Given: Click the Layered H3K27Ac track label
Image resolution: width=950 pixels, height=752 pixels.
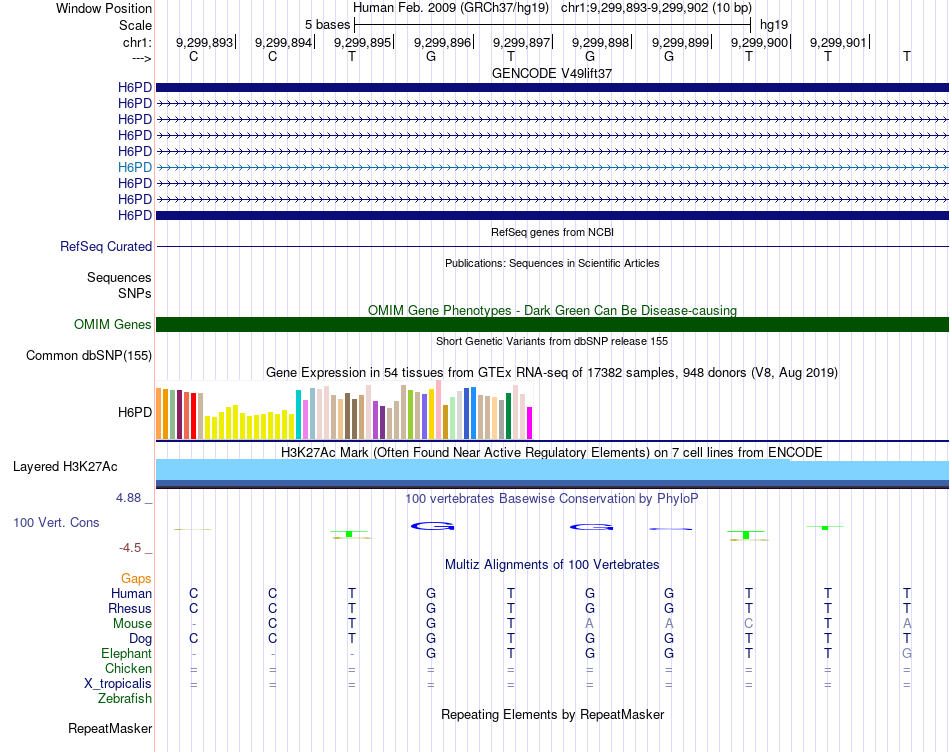Looking at the screenshot, I should click(x=65, y=467).
